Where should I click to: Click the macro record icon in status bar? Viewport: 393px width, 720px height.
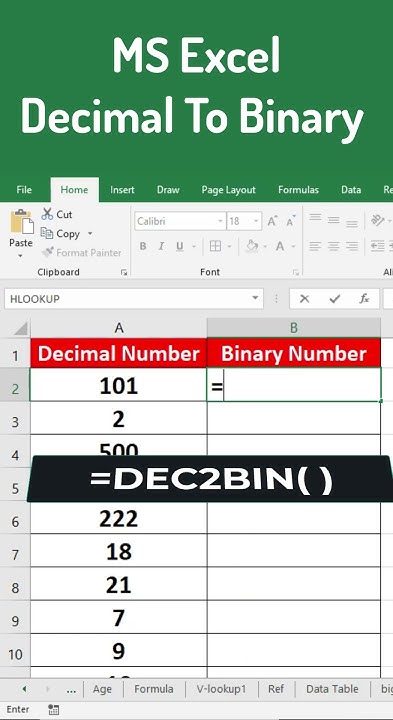click(53, 709)
